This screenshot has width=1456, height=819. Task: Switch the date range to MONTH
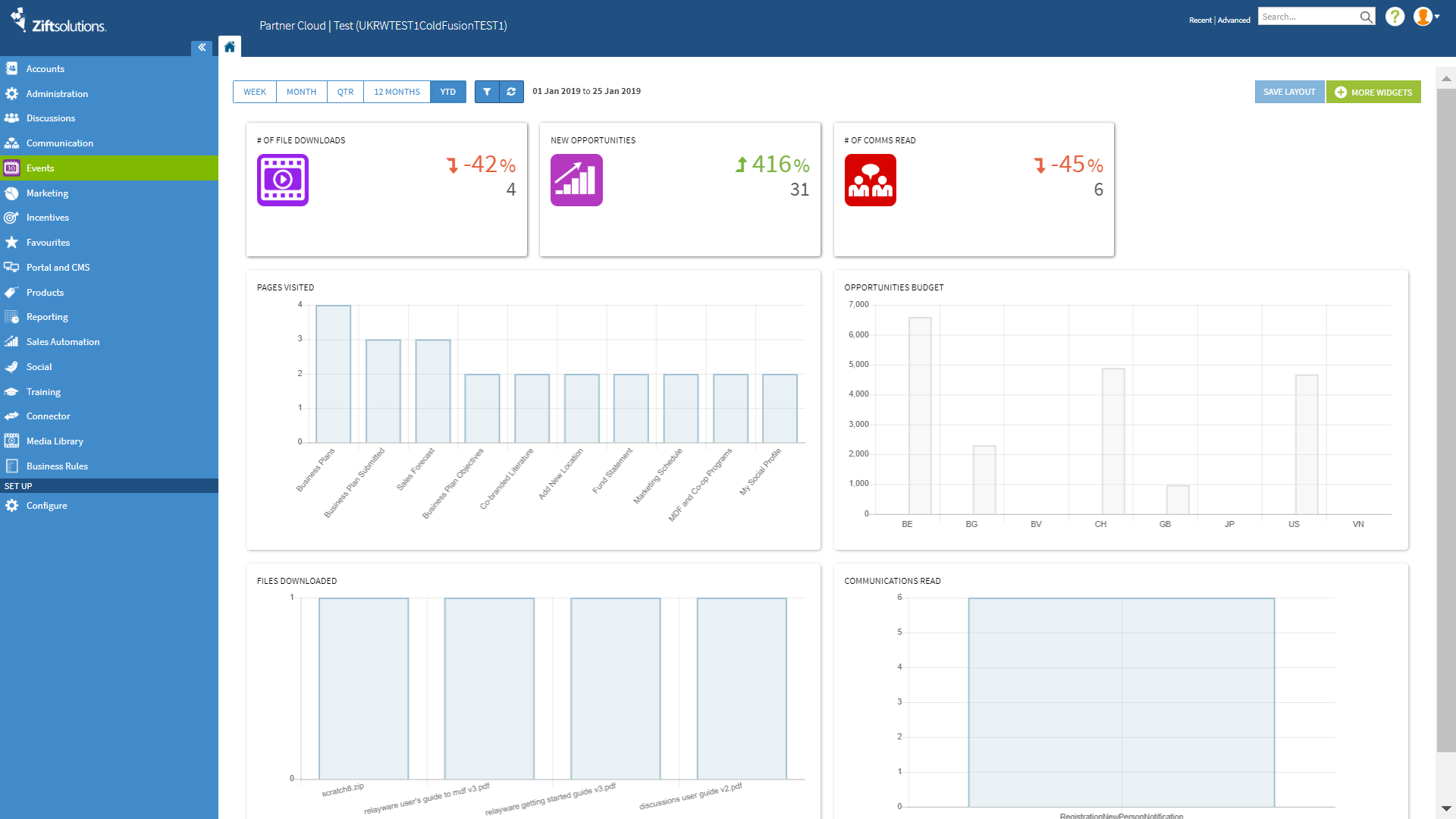click(301, 91)
